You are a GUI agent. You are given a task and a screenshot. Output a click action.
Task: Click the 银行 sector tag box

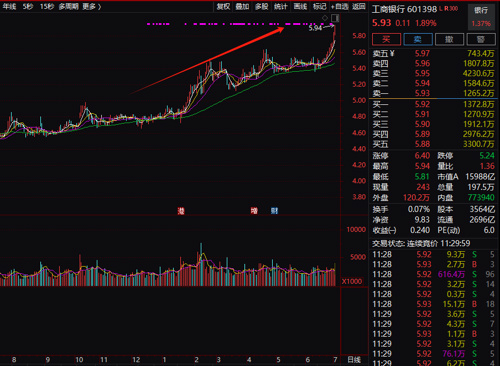coord(481,17)
